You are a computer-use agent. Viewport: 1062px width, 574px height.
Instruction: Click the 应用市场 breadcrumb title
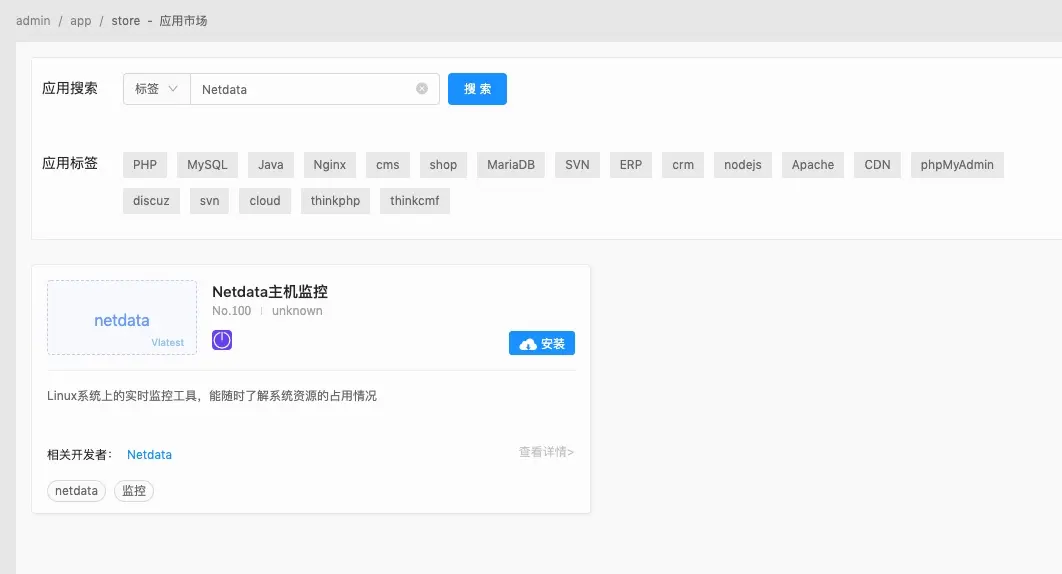point(184,21)
